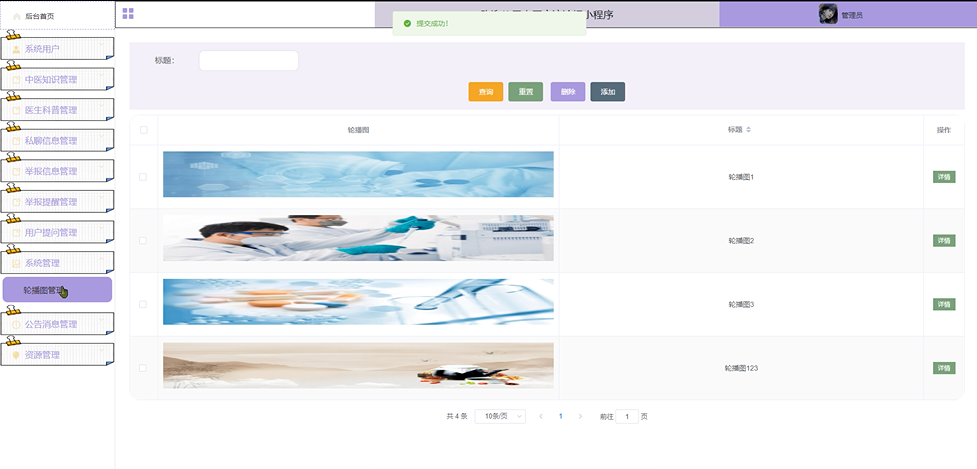Tick the checkbox for row 轮播图3
Screen dimensions: 977x469
(x=143, y=305)
